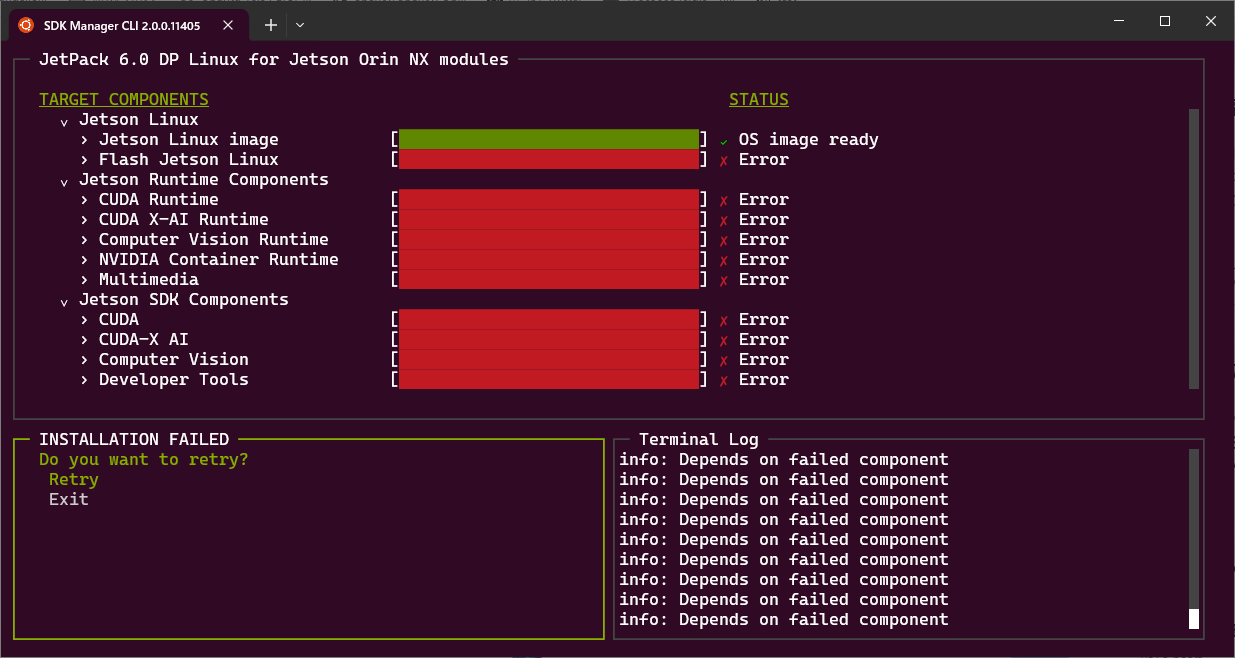
Task: Click the red X beside CUDA Runtime error
Action: [x=725, y=199]
